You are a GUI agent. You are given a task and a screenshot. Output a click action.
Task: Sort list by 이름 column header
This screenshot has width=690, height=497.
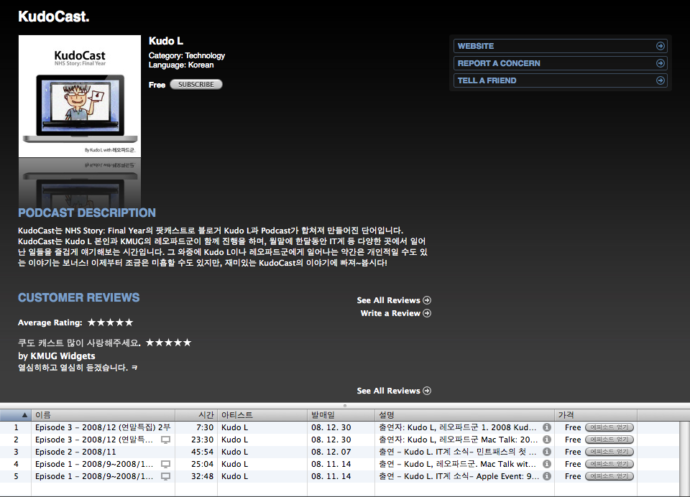103,415
